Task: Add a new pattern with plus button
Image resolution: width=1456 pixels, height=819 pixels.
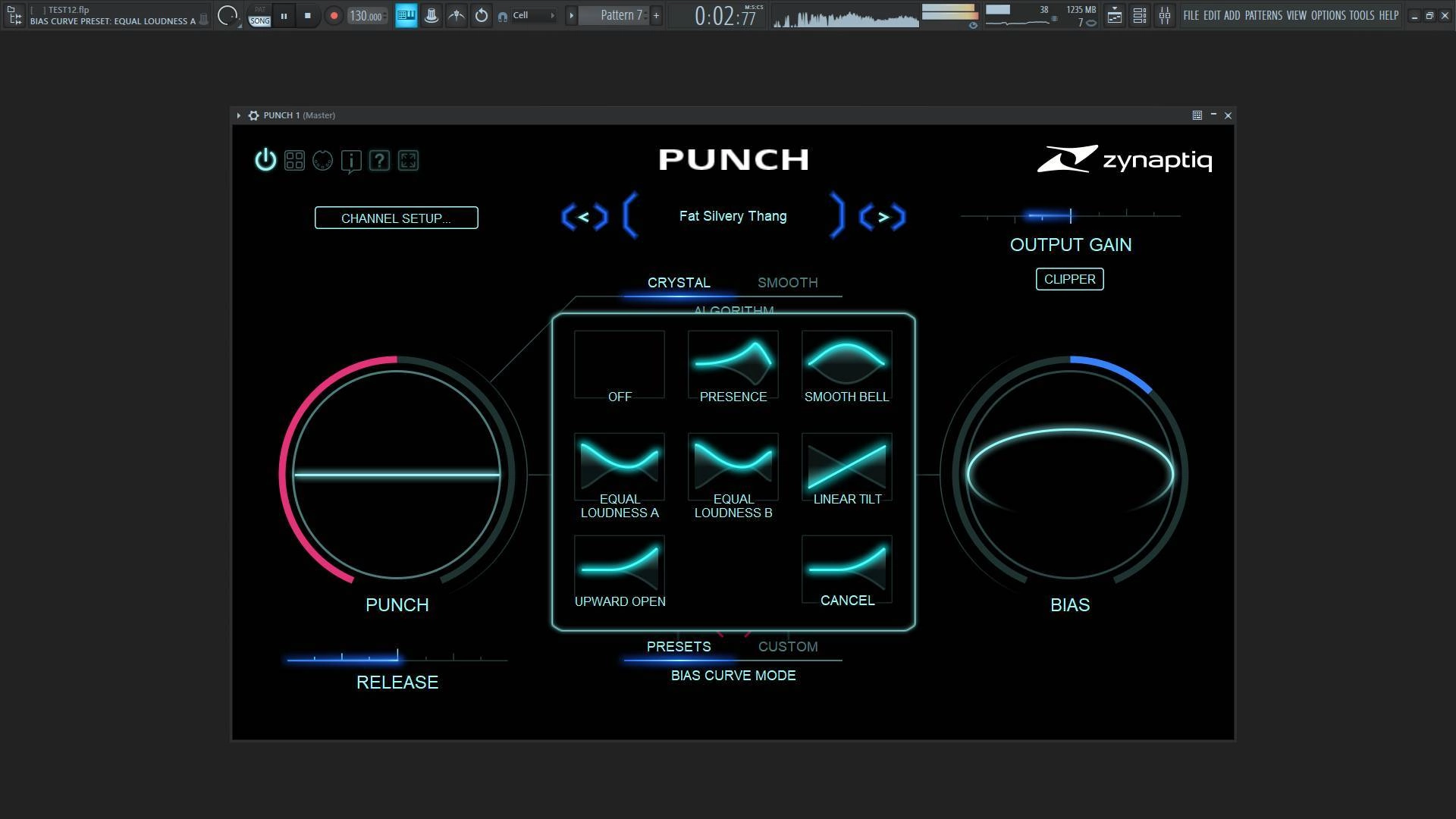Action: pyautogui.click(x=656, y=15)
